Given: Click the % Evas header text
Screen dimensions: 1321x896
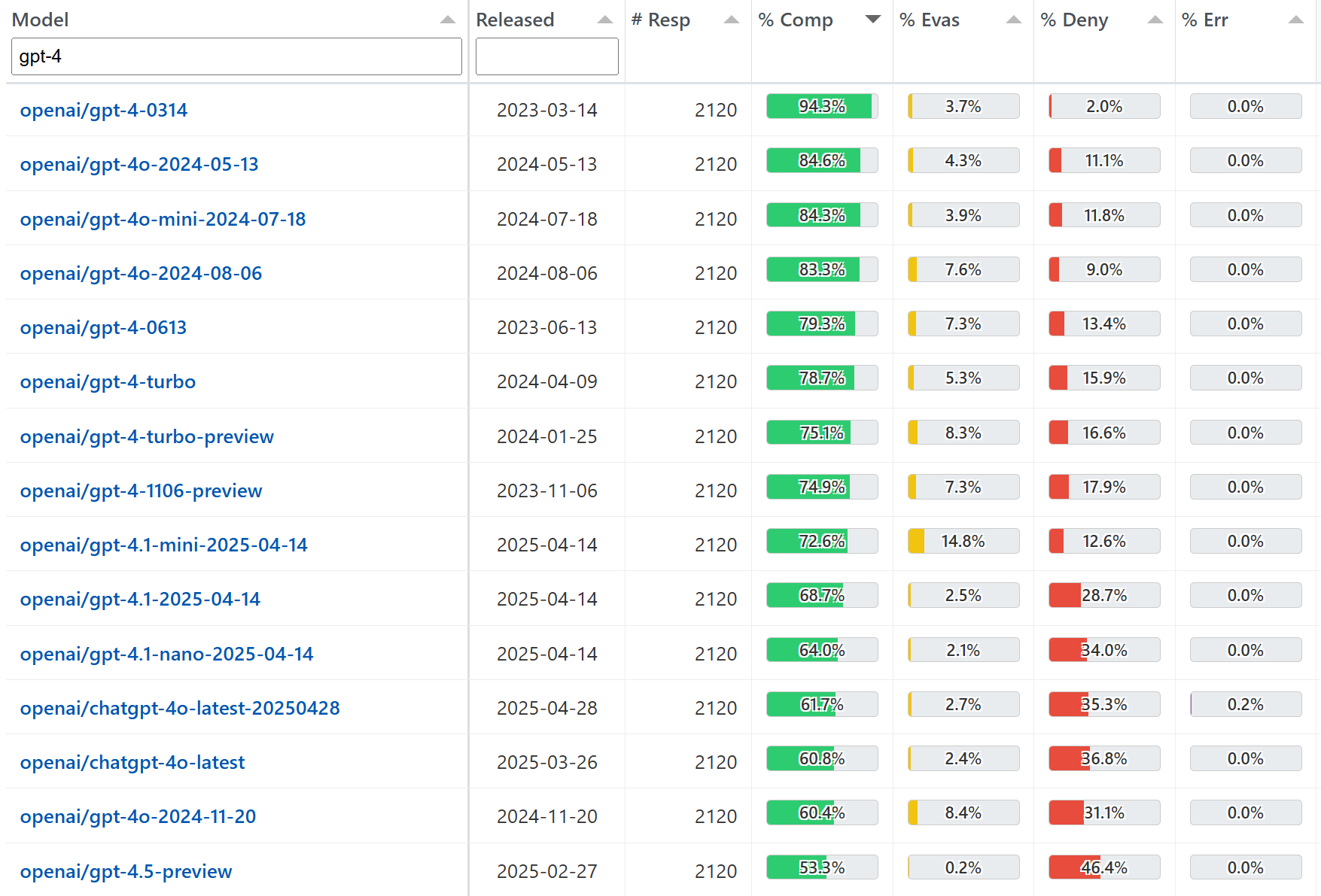Looking at the screenshot, I should coord(930,20).
